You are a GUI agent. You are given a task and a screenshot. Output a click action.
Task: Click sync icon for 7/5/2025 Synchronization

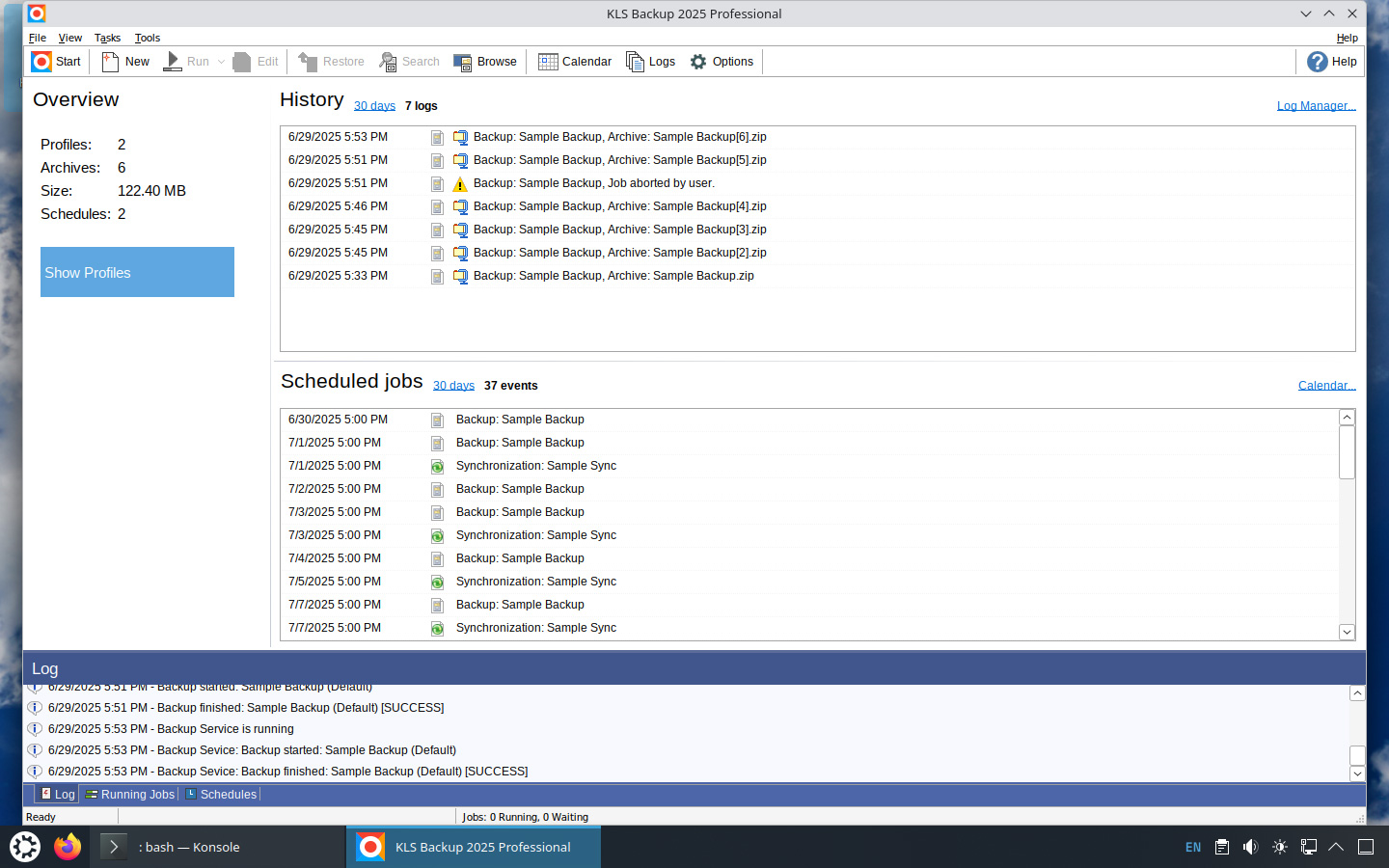click(437, 583)
